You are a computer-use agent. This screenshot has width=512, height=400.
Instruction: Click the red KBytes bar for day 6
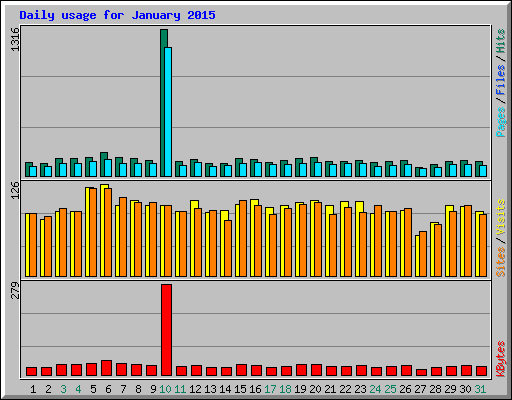pos(106,368)
